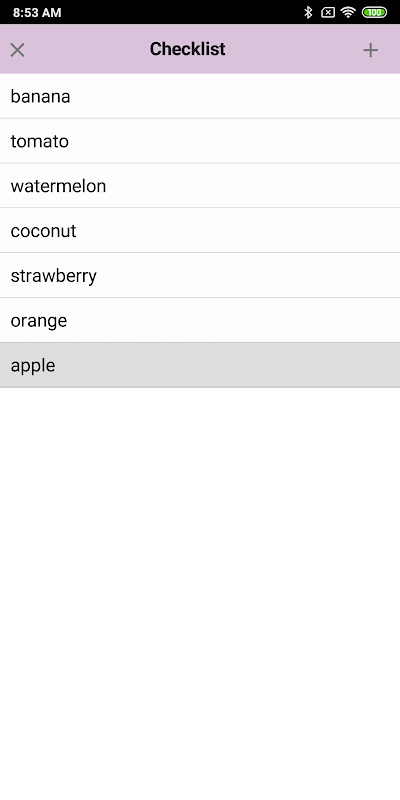Screen dimensions: 400x800
Task: Tap blank header space between title and plus
Action: (293, 49)
